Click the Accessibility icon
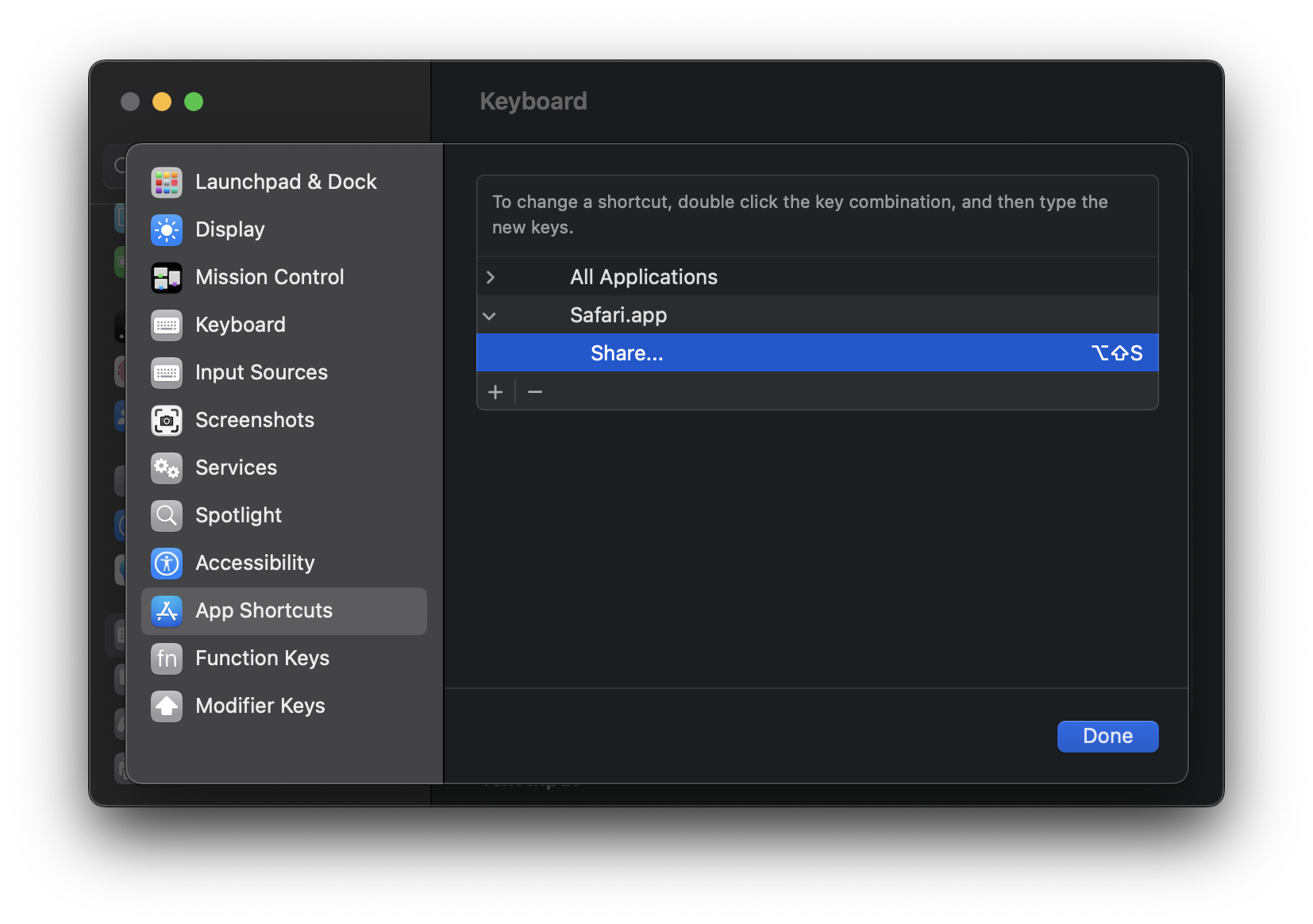This screenshot has height=924, width=1313. coord(167,563)
